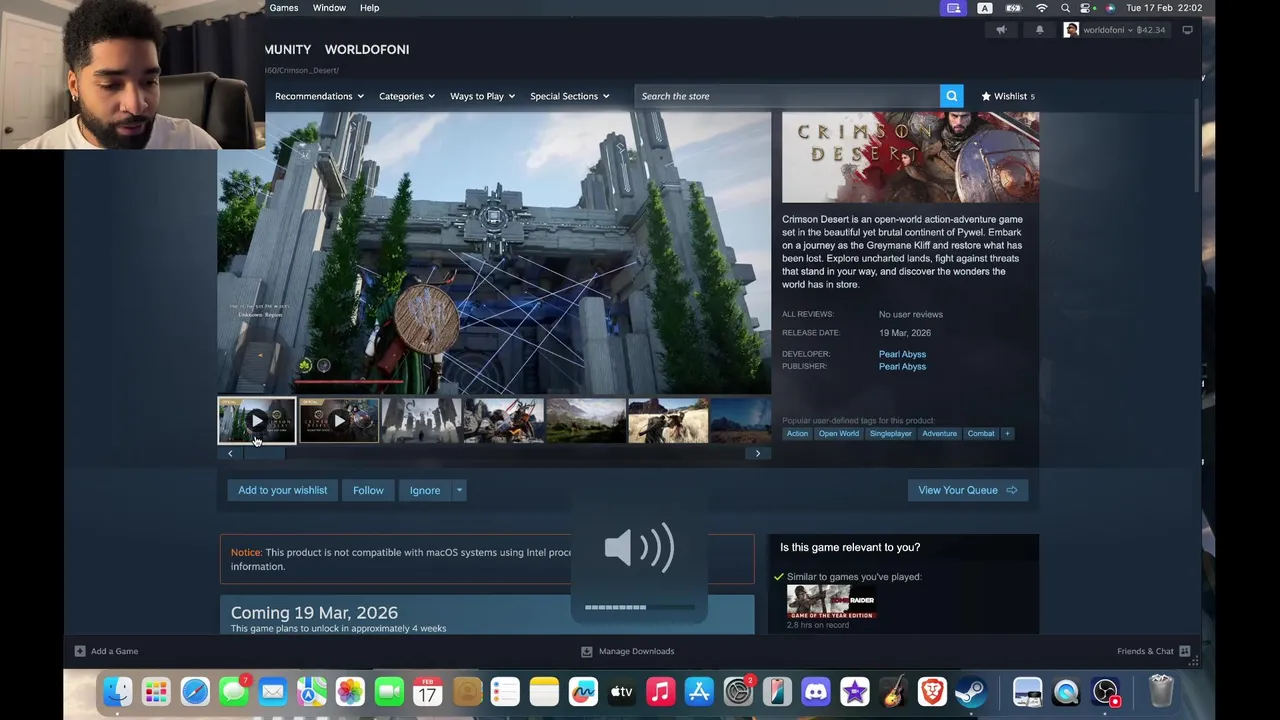Select the Singleplayer tag
Viewport: 1280px width, 720px height.
tap(890, 433)
